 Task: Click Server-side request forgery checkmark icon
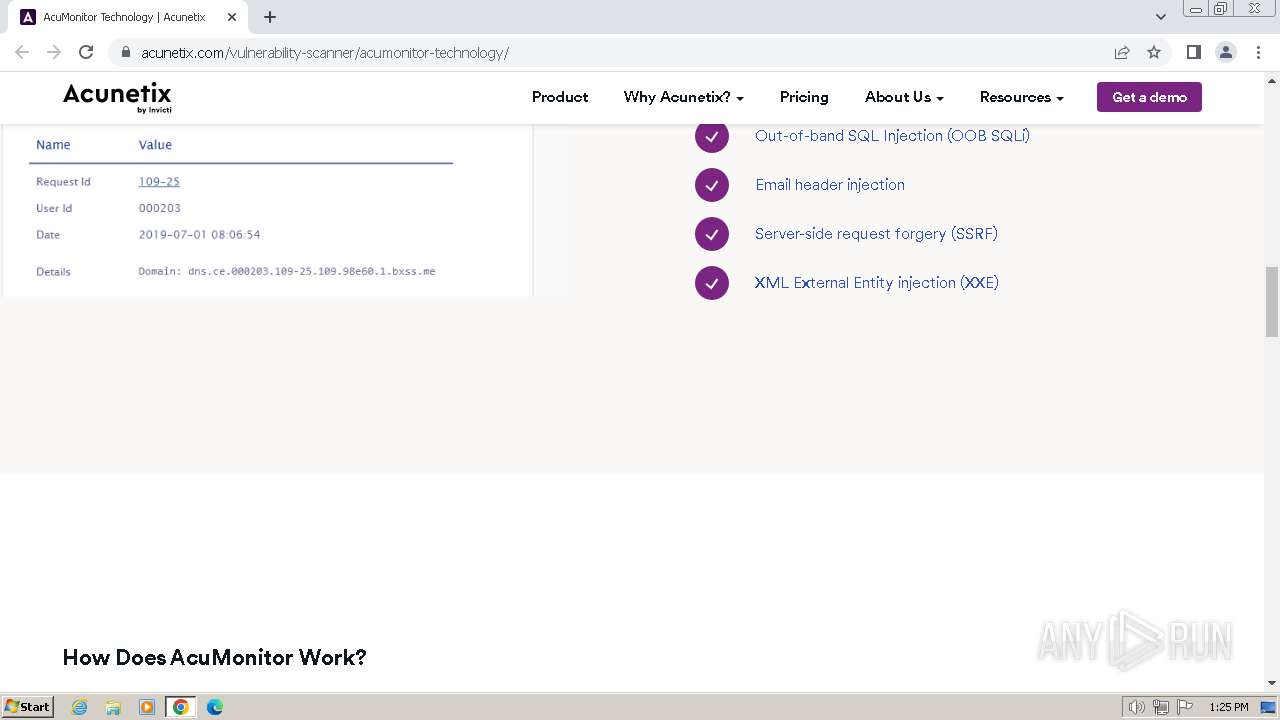(712, 234)
